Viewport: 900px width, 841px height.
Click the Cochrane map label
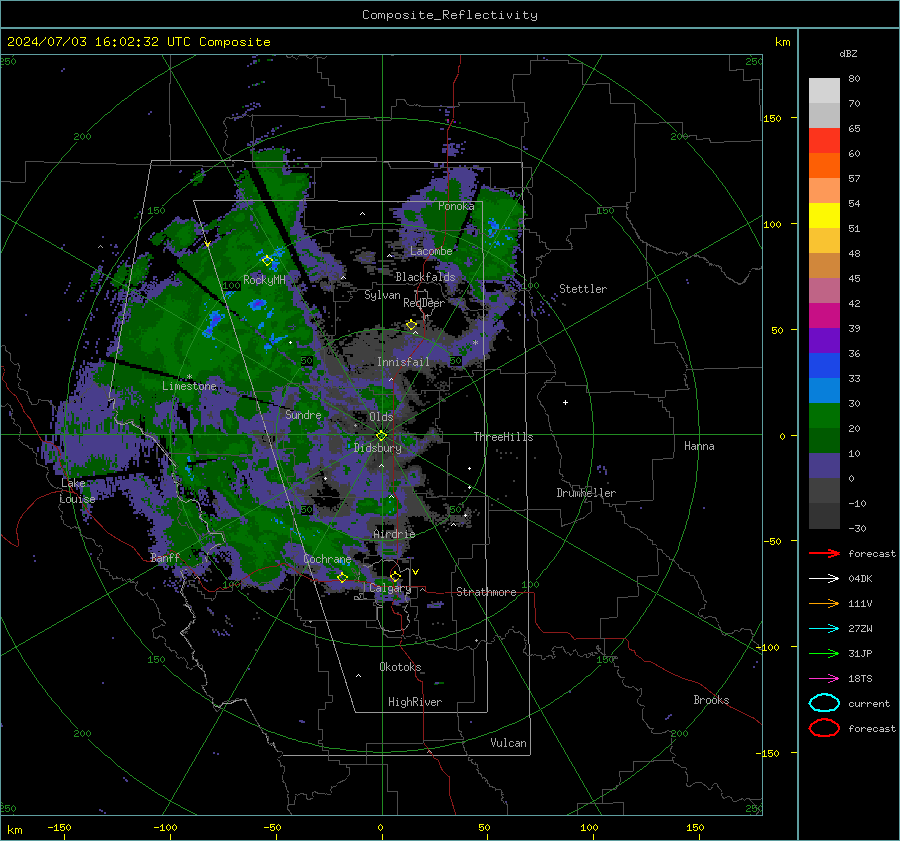327,559
